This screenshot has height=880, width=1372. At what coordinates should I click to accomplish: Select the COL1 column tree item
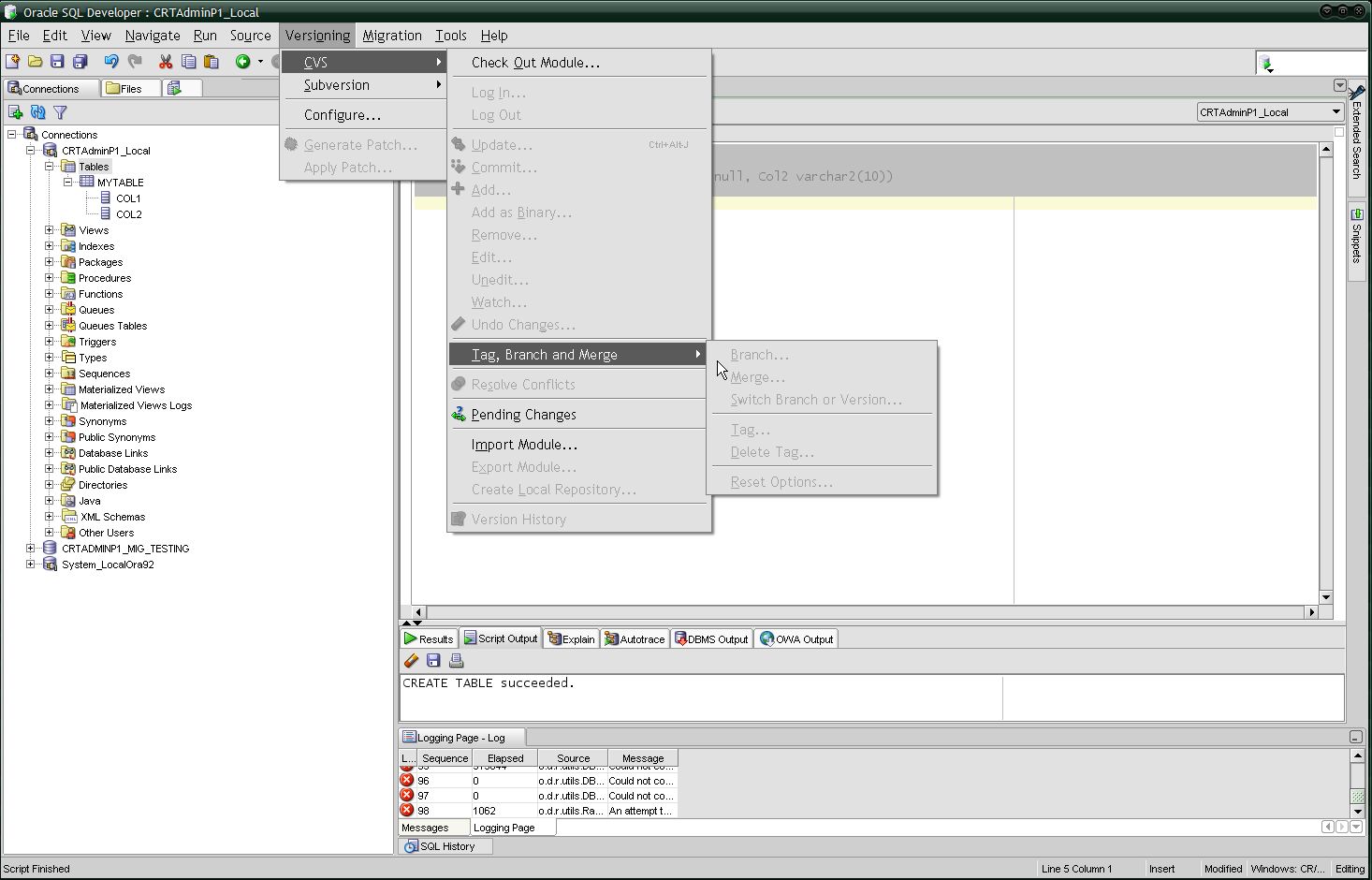pyautogui.click(x=128, y=198)
